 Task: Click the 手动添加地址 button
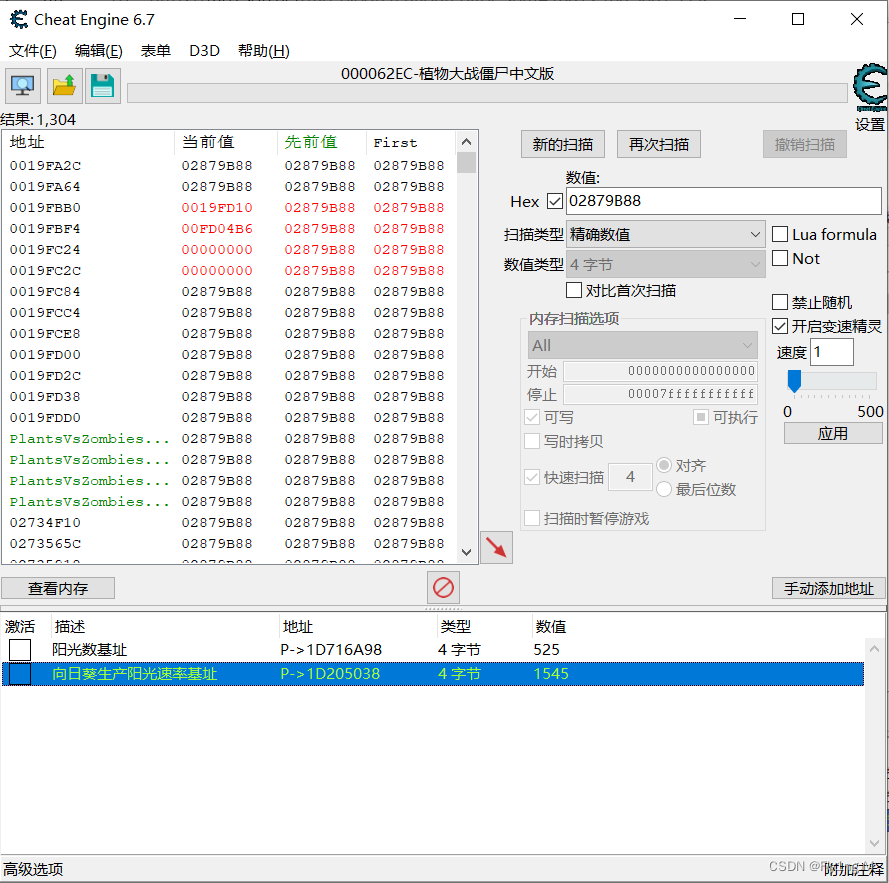828,589
